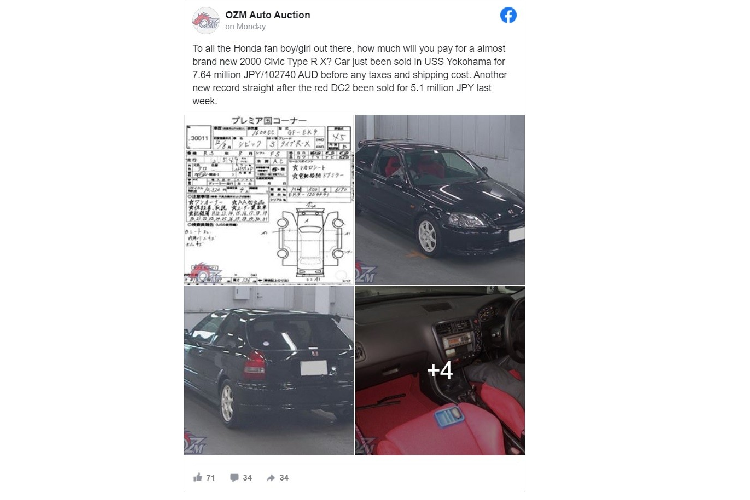Click the 34 count beside comment bubble
The height and width of the screenshot is (500, 750).
coord(247,478)
